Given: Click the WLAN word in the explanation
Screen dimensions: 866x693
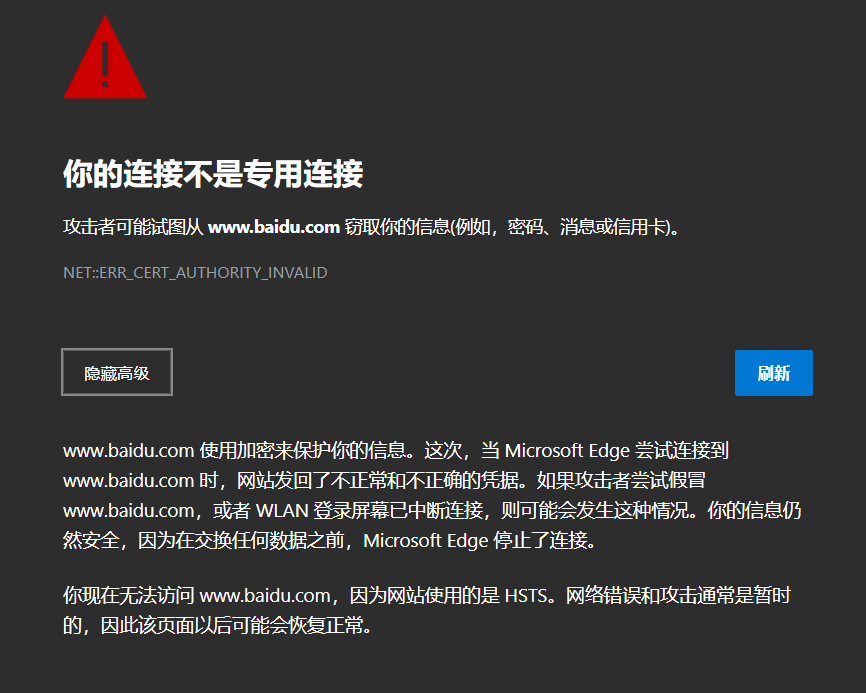Looking at the screenshot, I should 282,510.
